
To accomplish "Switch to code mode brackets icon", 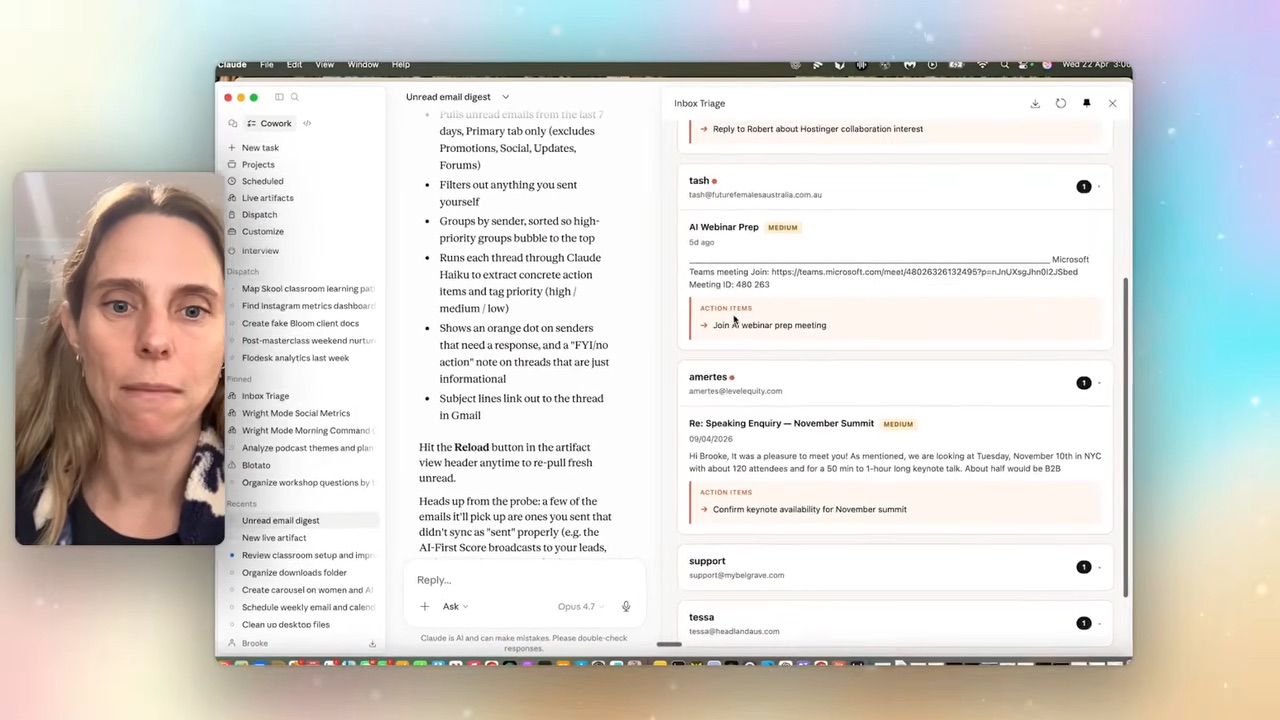I will click(307, 124).
